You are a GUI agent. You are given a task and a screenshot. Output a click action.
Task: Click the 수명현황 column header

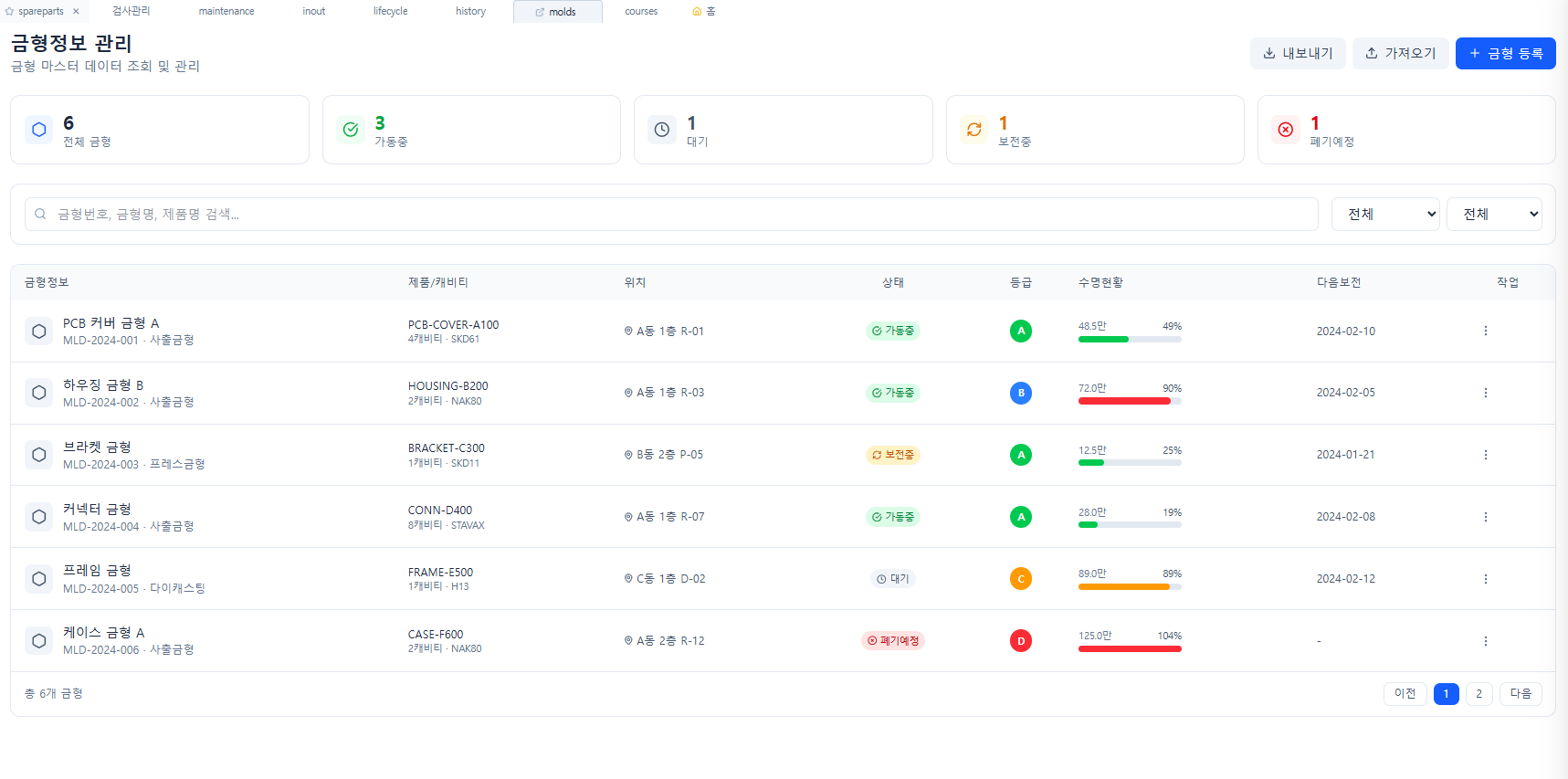[1100, 283]
